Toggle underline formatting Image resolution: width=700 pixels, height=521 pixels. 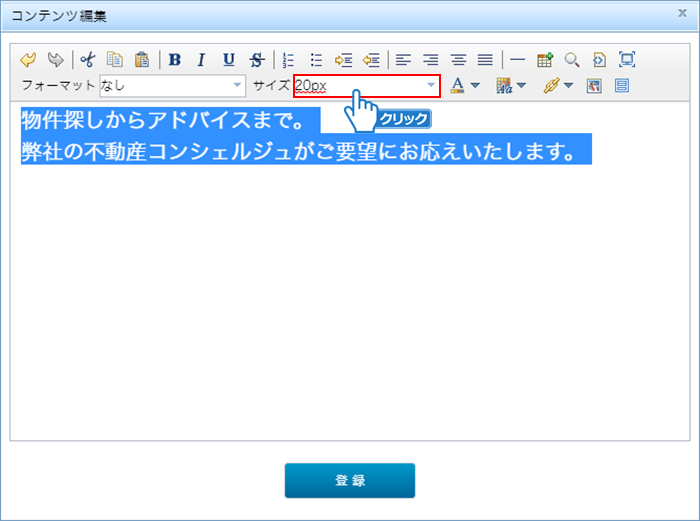pos(229,59)
